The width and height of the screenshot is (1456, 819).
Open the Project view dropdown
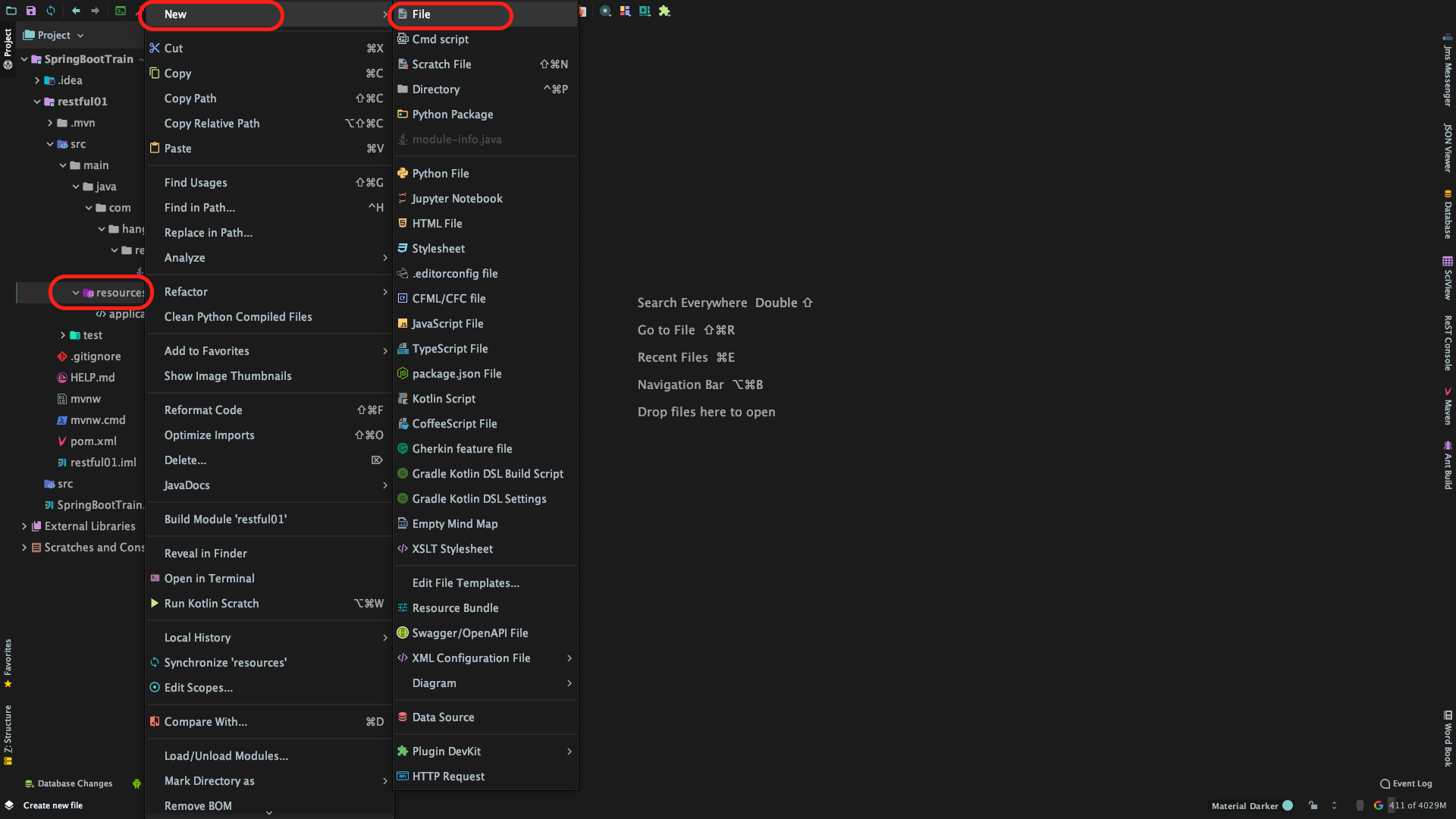(54, 35)
